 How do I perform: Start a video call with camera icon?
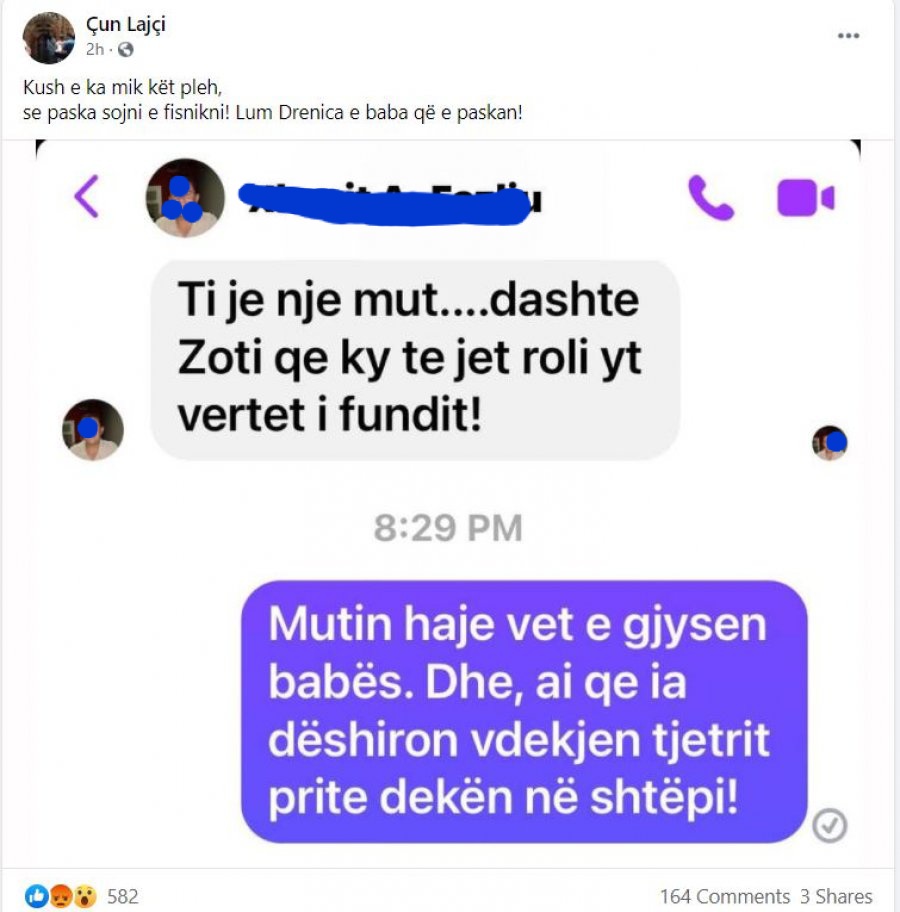click(806, 198)
